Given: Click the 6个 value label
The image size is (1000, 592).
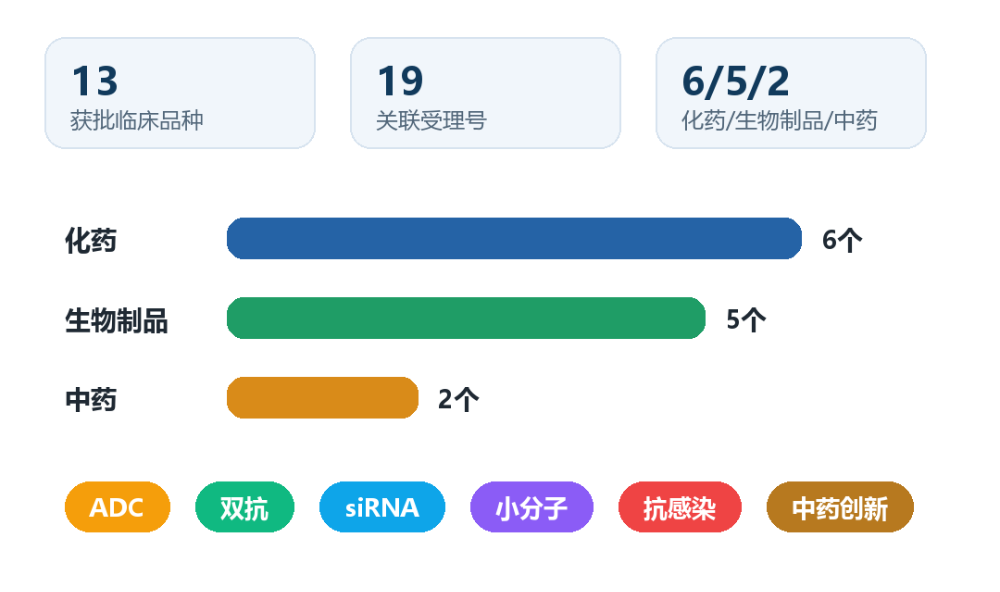Looking at the screenshot, I should click(842, 240).
